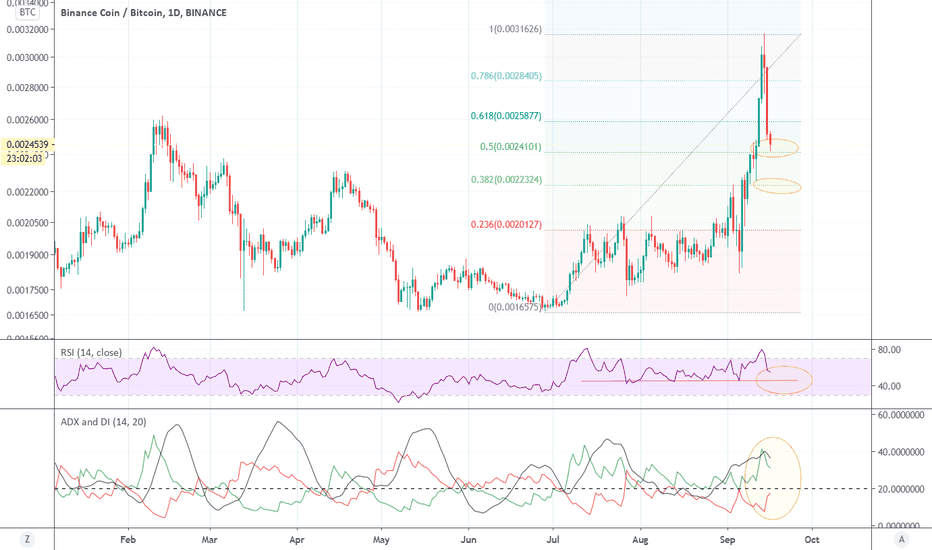
Task: Click the 0.236(0.0020127) Fibonacci label
Action: tap(506, 224)
